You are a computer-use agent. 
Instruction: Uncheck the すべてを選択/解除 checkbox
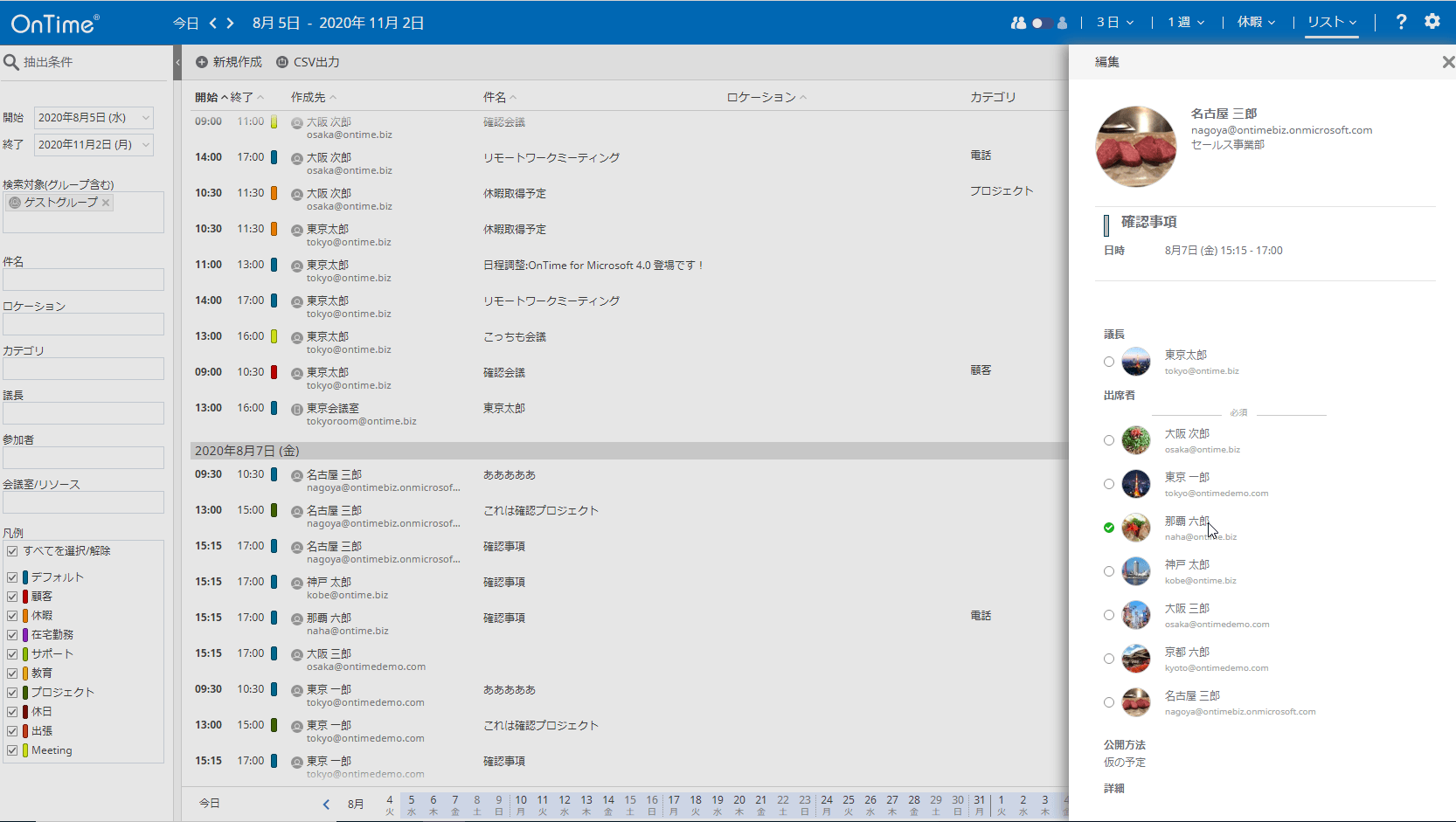point(12,550)
